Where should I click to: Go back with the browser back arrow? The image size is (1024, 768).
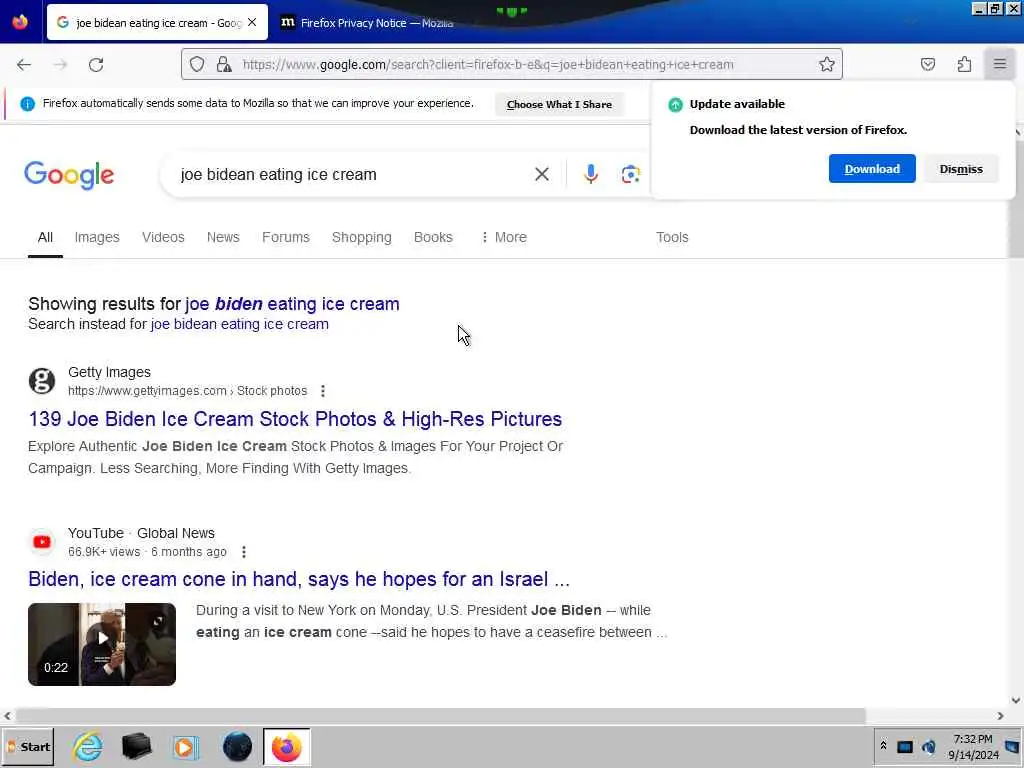coord(24,65)
